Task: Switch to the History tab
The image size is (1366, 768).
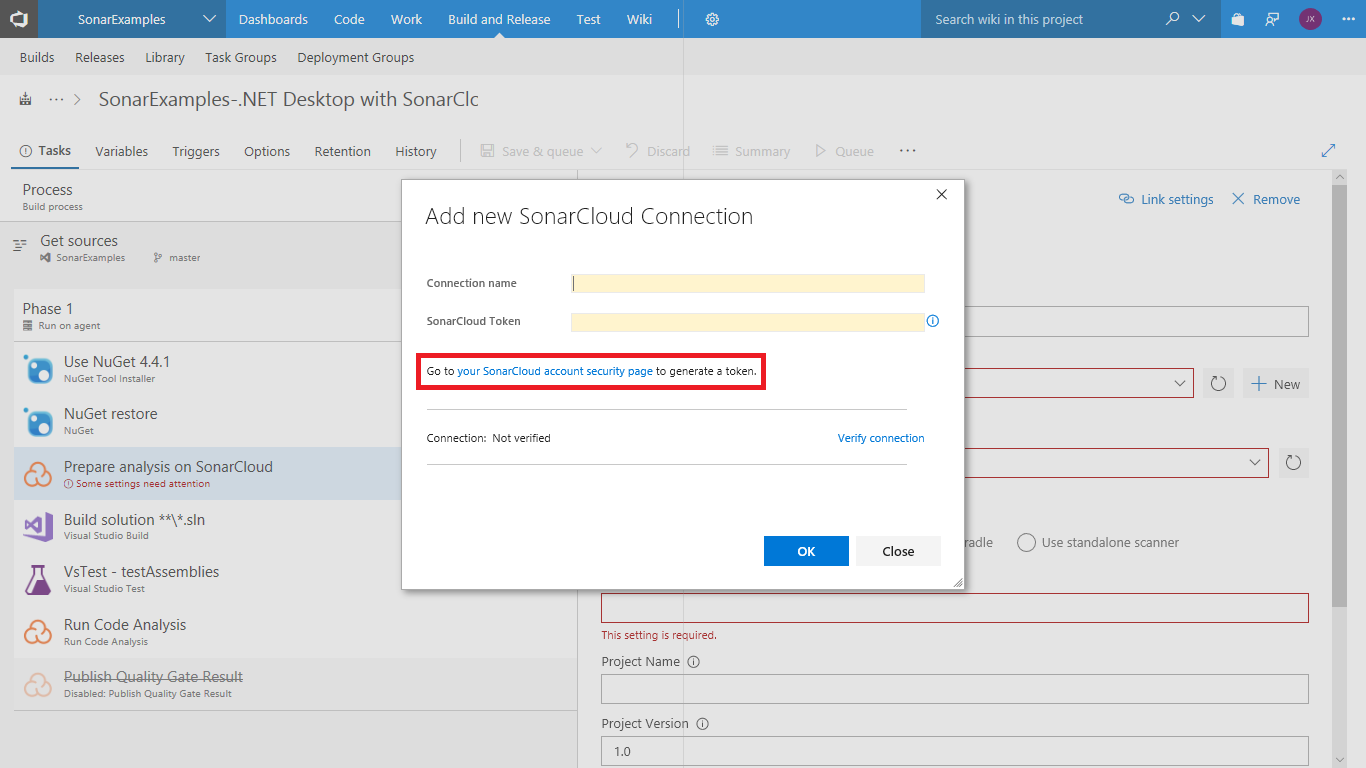Action: pos(416,151)
